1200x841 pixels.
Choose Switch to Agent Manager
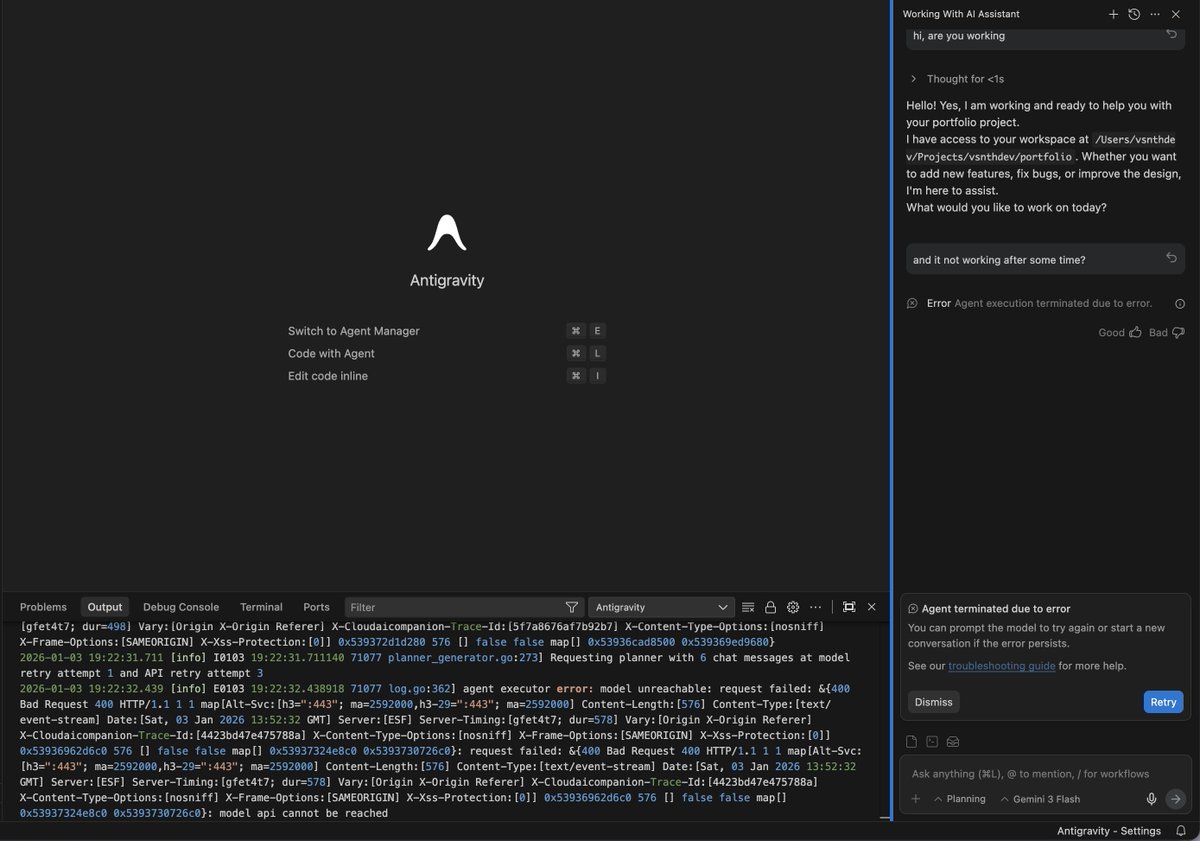pos(446,331)
